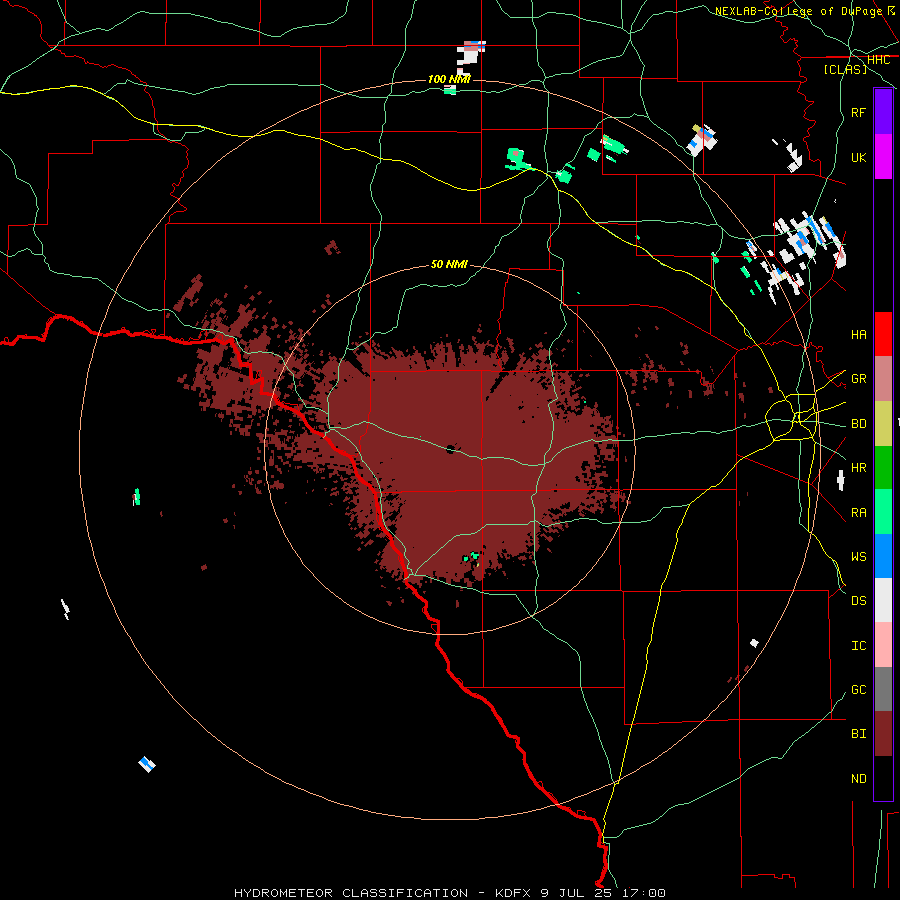900x900 pixels.
Task: Click the RA legend label
Action: (x=859, y=513)
